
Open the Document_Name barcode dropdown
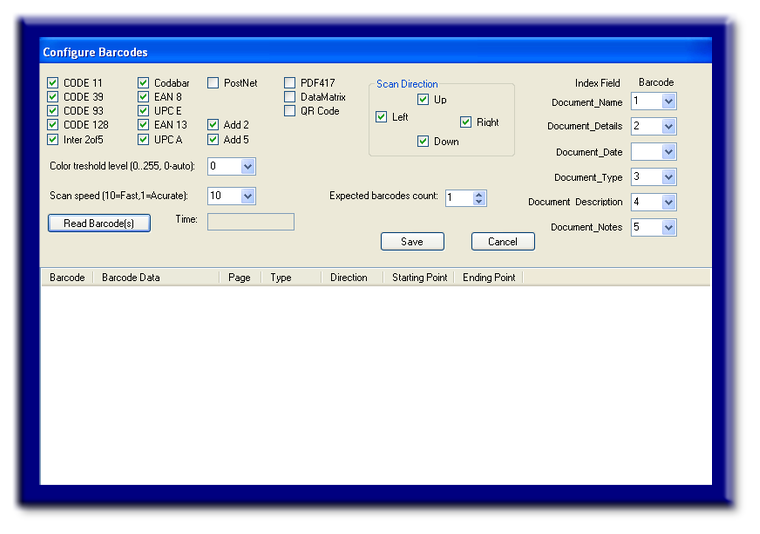[x=668, y=101]
